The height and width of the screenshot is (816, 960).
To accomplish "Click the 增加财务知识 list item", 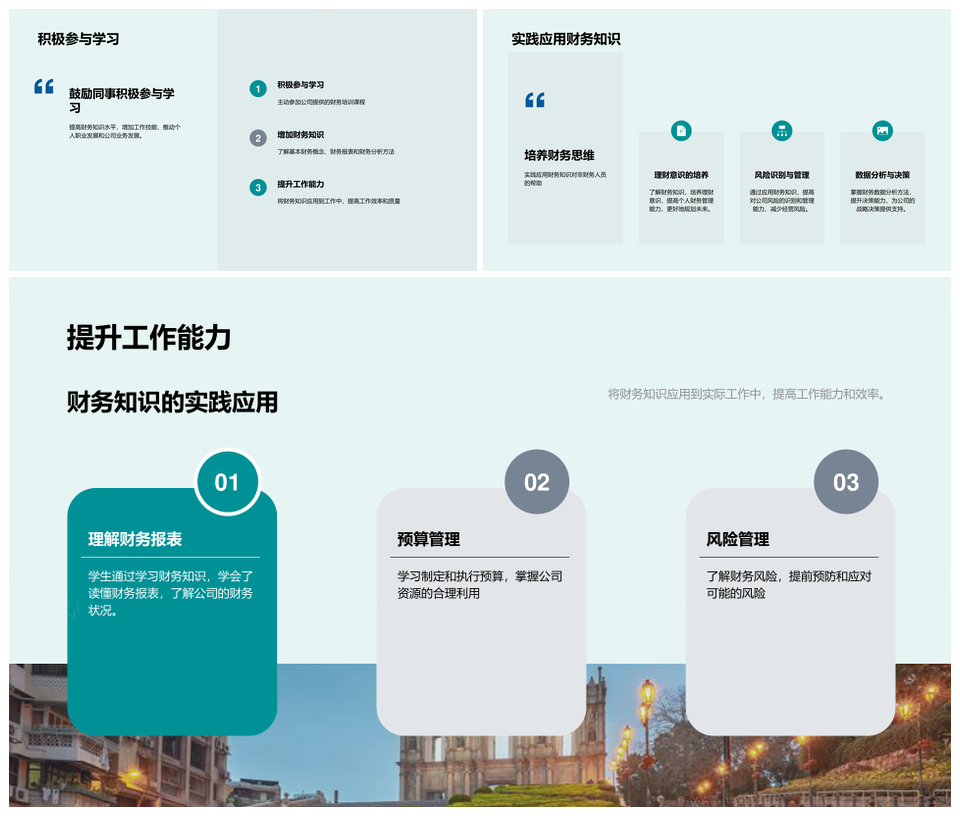I will [x=300, y=135].
